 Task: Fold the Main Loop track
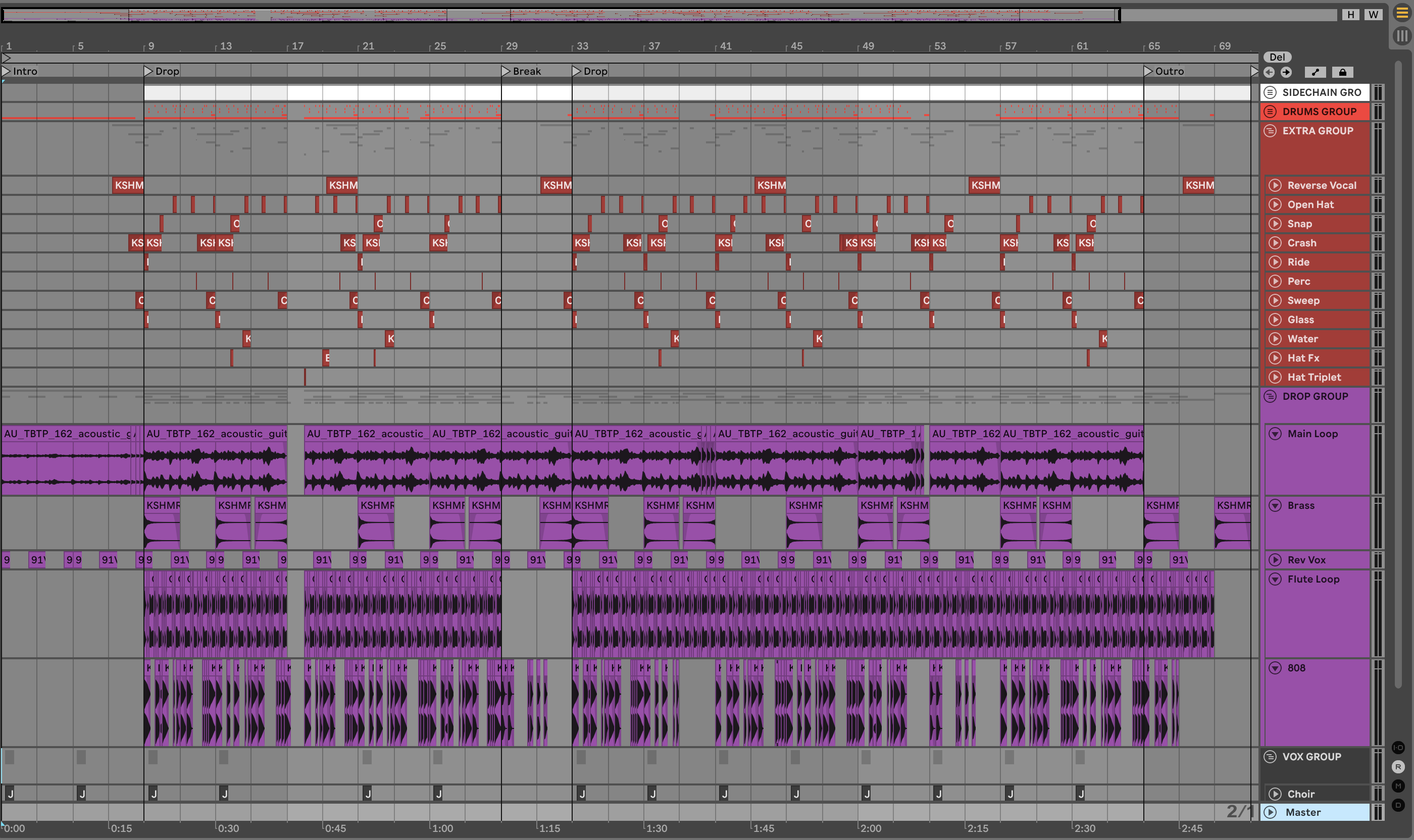[1275, 434]
